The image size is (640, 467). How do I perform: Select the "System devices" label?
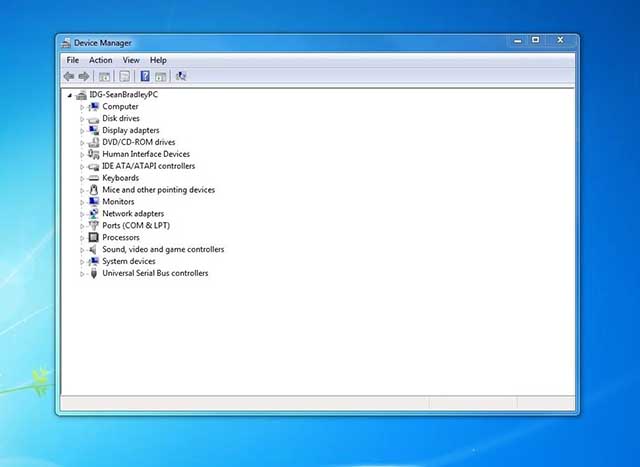click(x=129, y=261)
